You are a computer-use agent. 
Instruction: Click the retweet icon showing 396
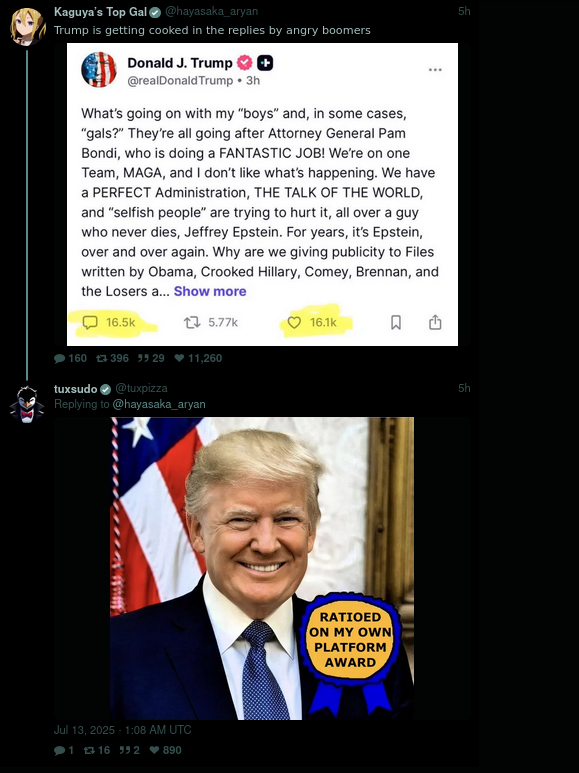[x=102, y=358]
